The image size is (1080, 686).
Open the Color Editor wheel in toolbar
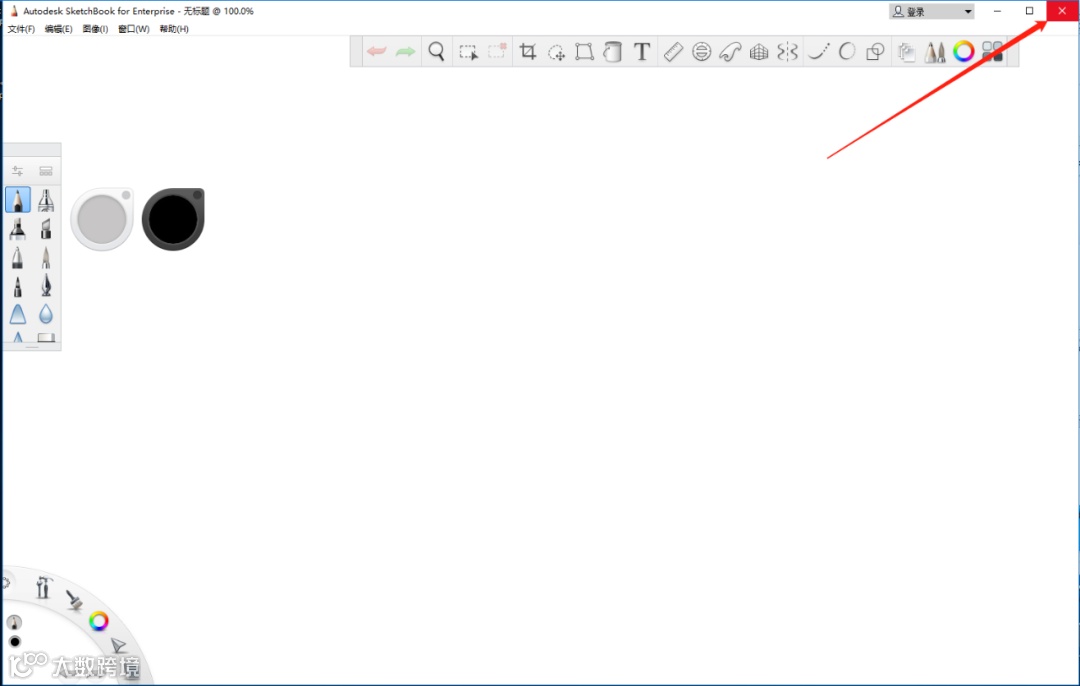[x=964, y=52]
